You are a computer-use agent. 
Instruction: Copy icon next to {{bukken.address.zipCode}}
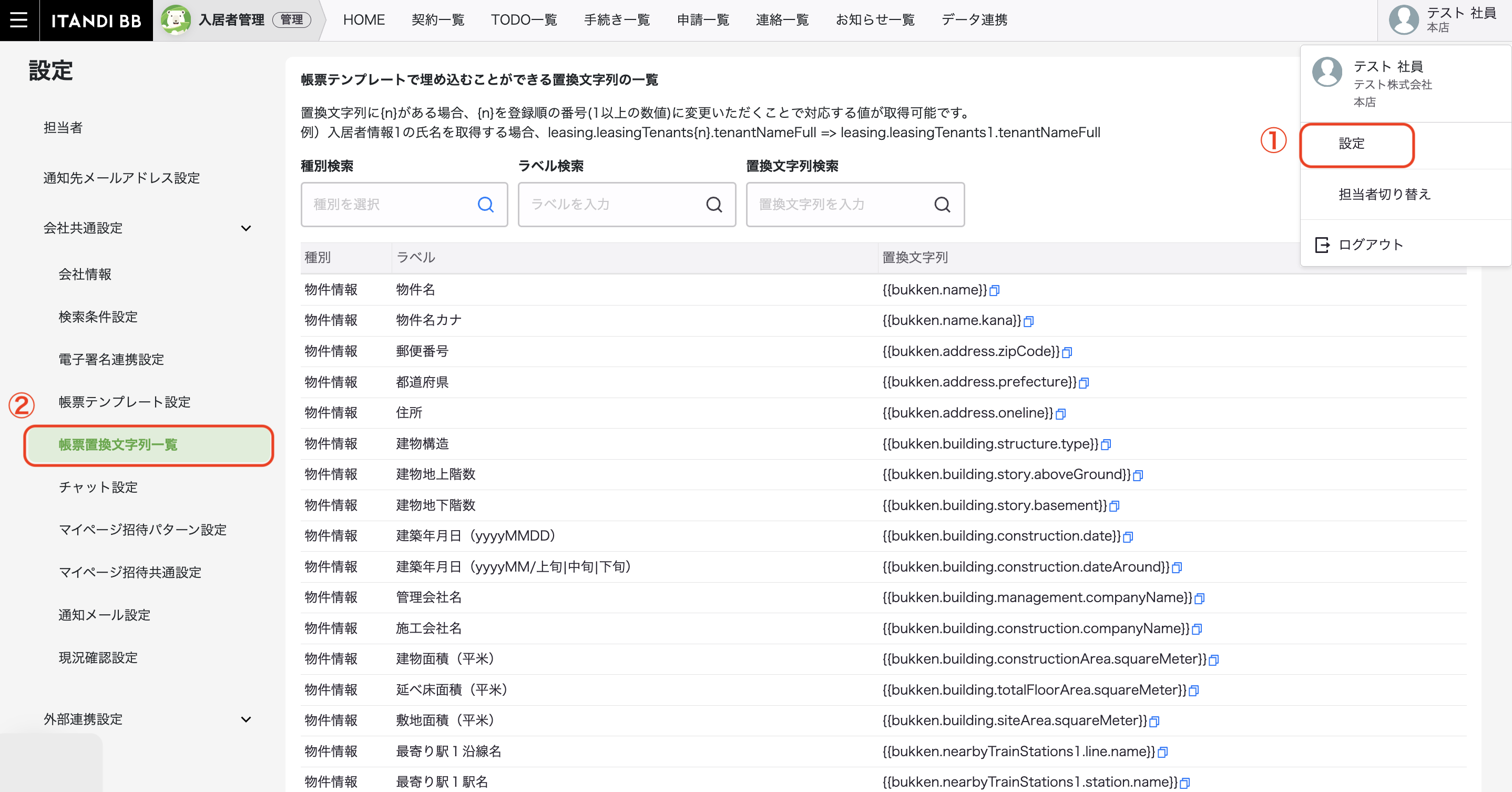[1067, 352]
